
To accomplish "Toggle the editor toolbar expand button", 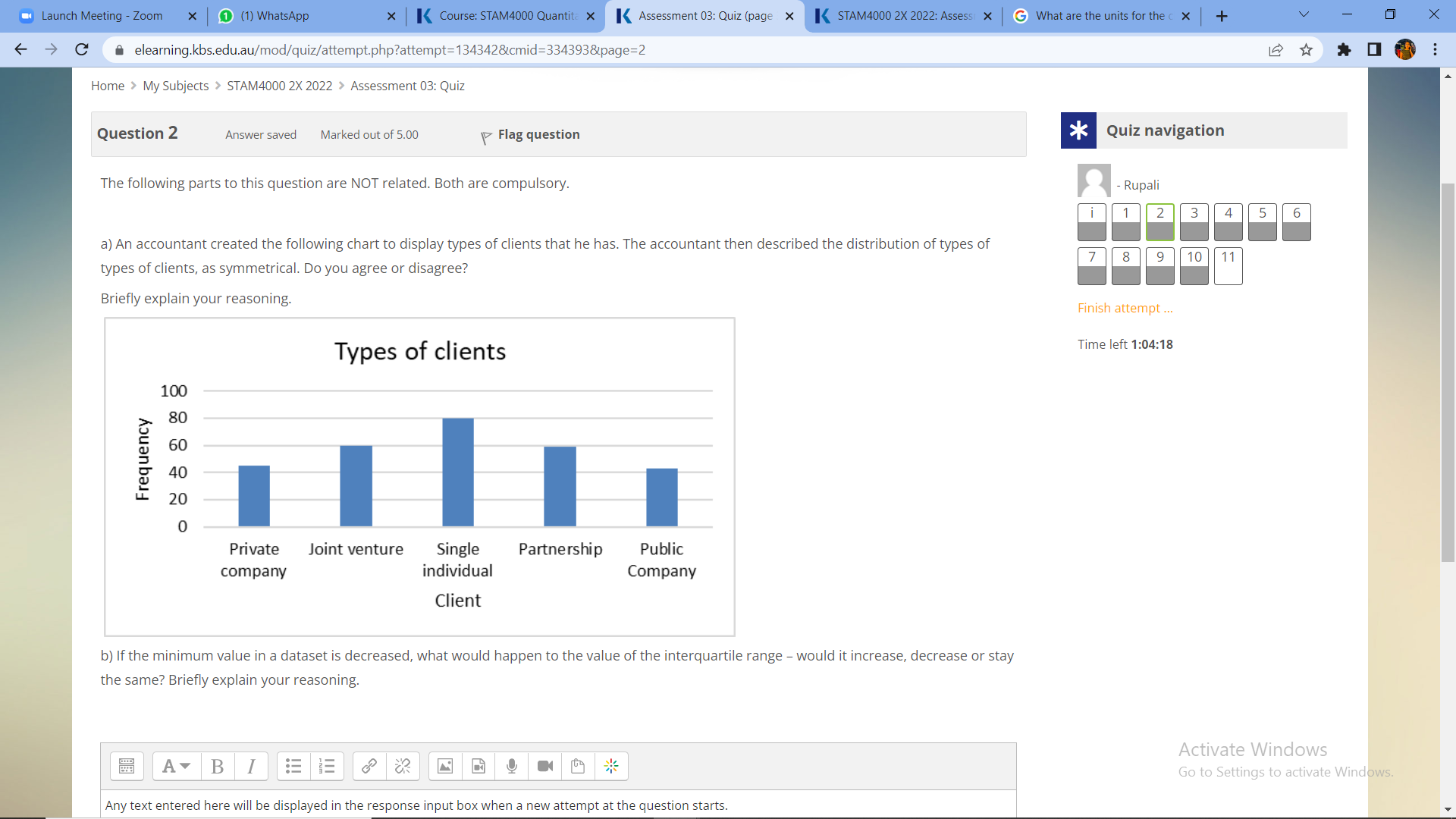I will pos(127,767).
